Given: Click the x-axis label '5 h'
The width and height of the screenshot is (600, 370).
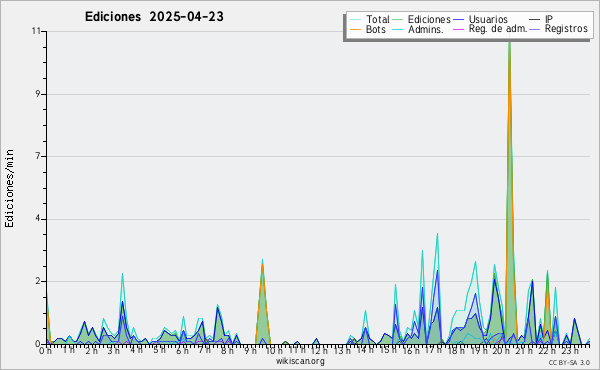Looking at the screenshot, I should click(159, 350).
